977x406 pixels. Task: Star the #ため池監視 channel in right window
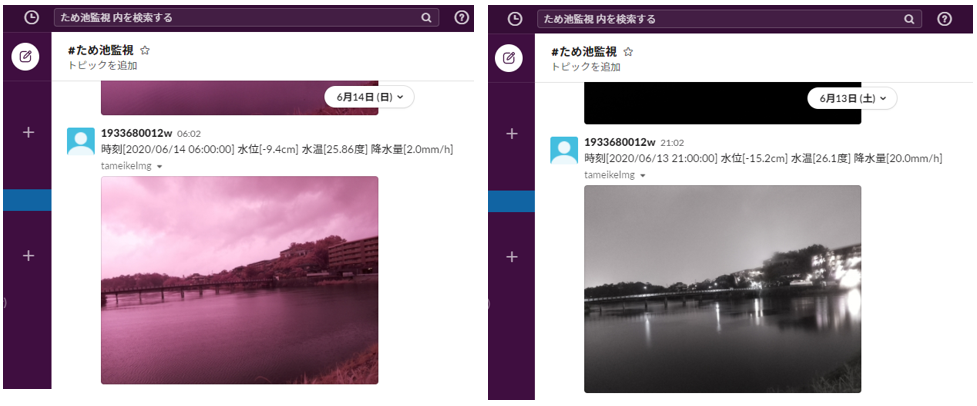coord(628,51)
